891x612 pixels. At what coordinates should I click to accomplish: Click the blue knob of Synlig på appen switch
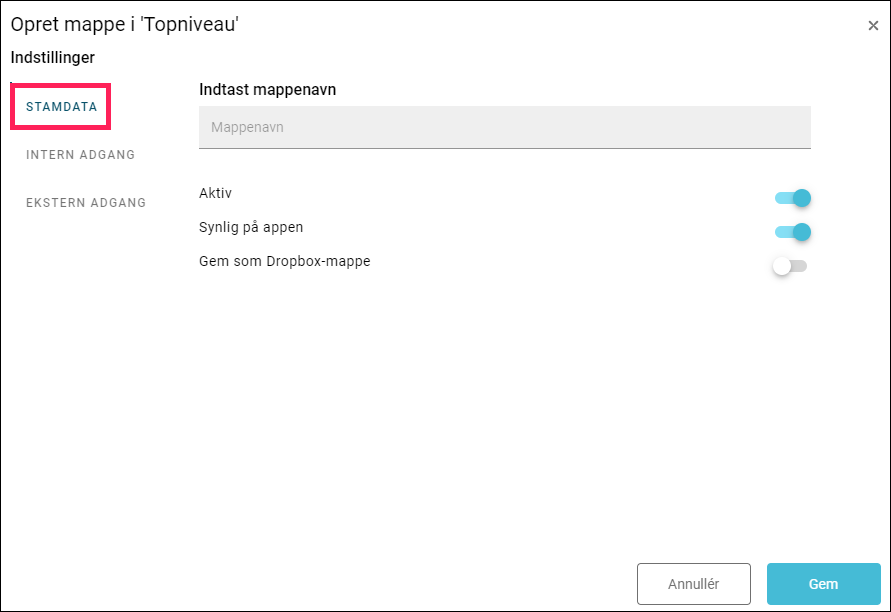(x=802, y=232)
